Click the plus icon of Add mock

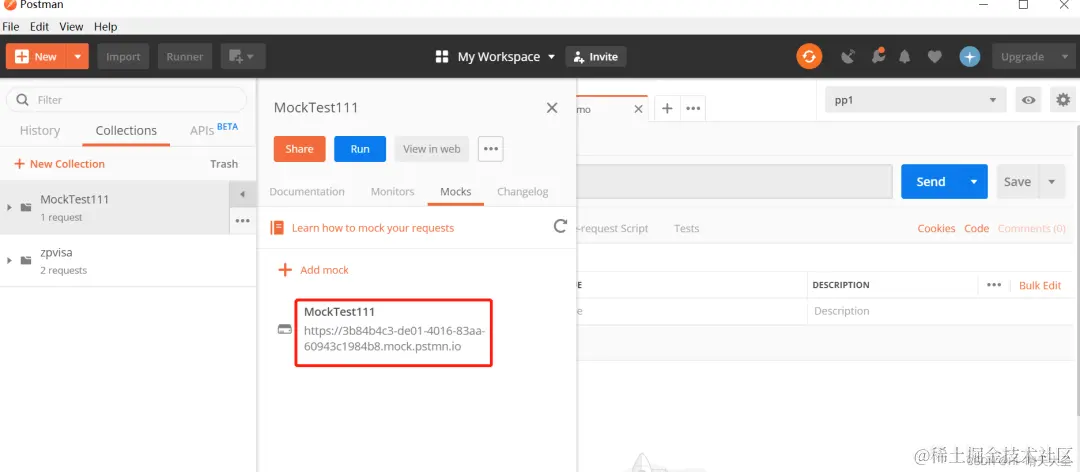click(284, 269)
